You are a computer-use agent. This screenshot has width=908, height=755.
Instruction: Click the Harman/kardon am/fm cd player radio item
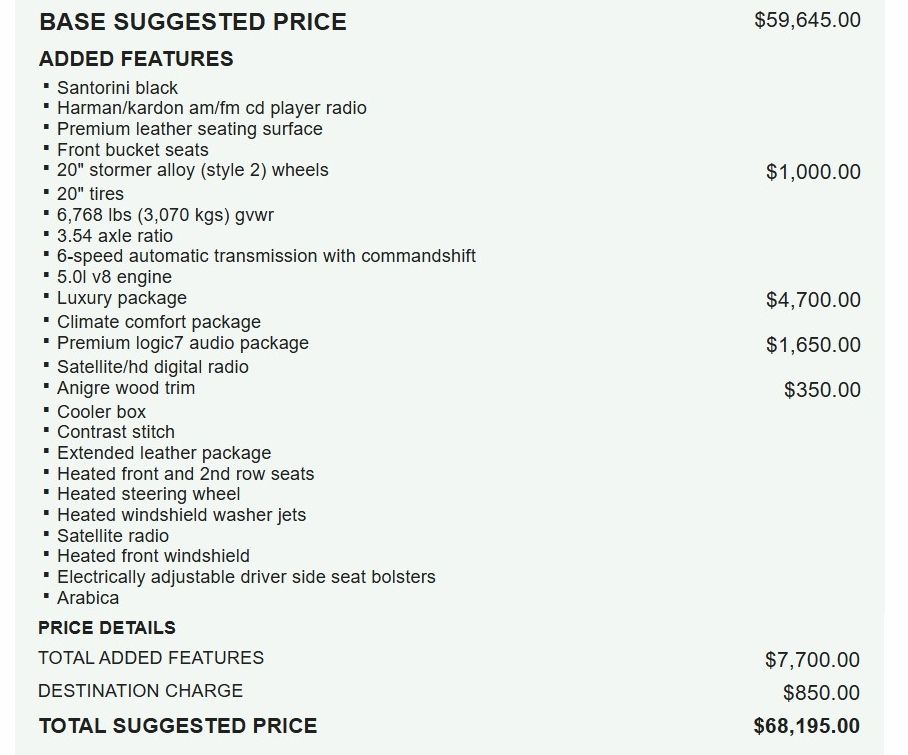pyautogui.click(x=211, y=108)
